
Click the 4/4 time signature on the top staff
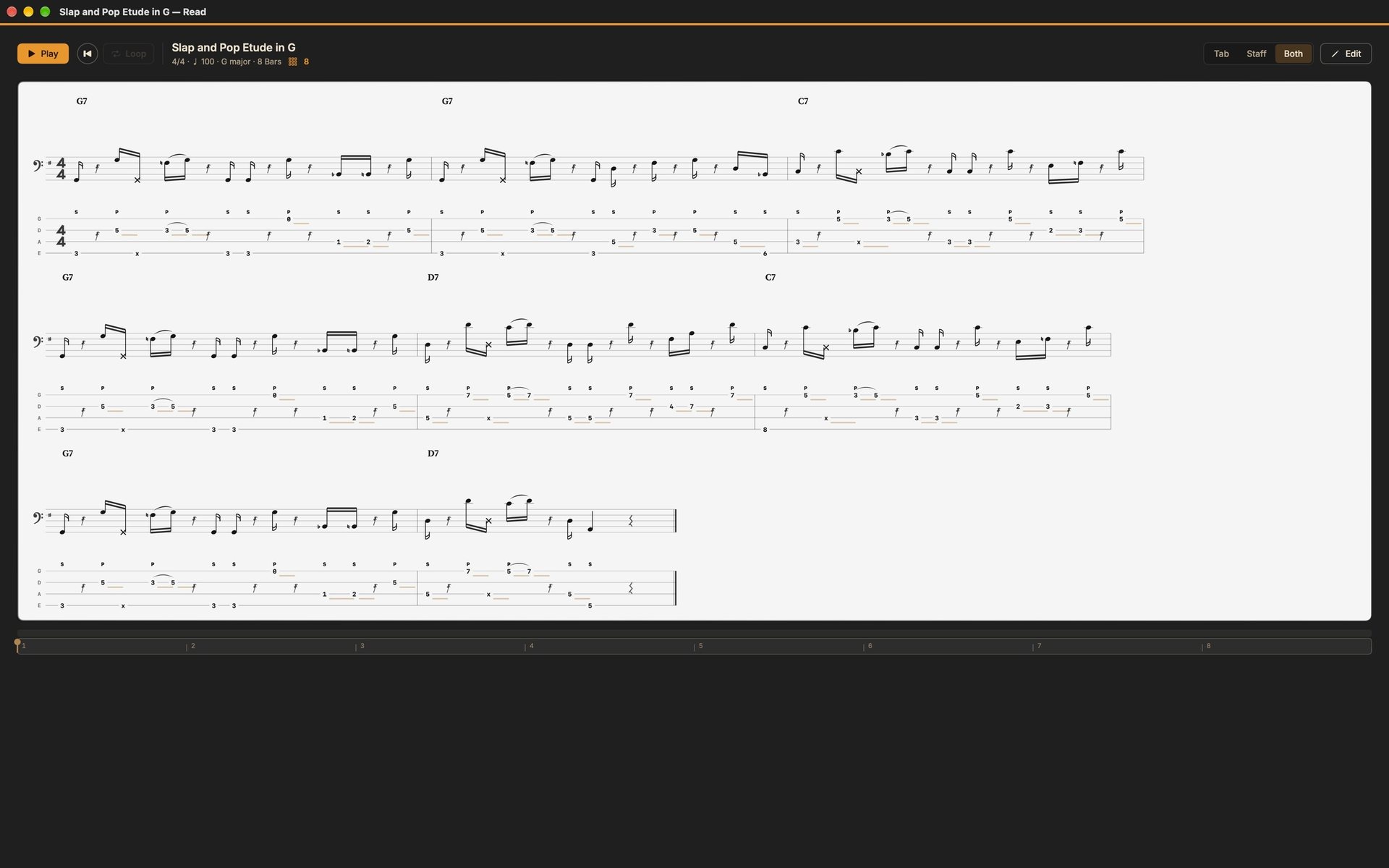(x=61, y=169)
